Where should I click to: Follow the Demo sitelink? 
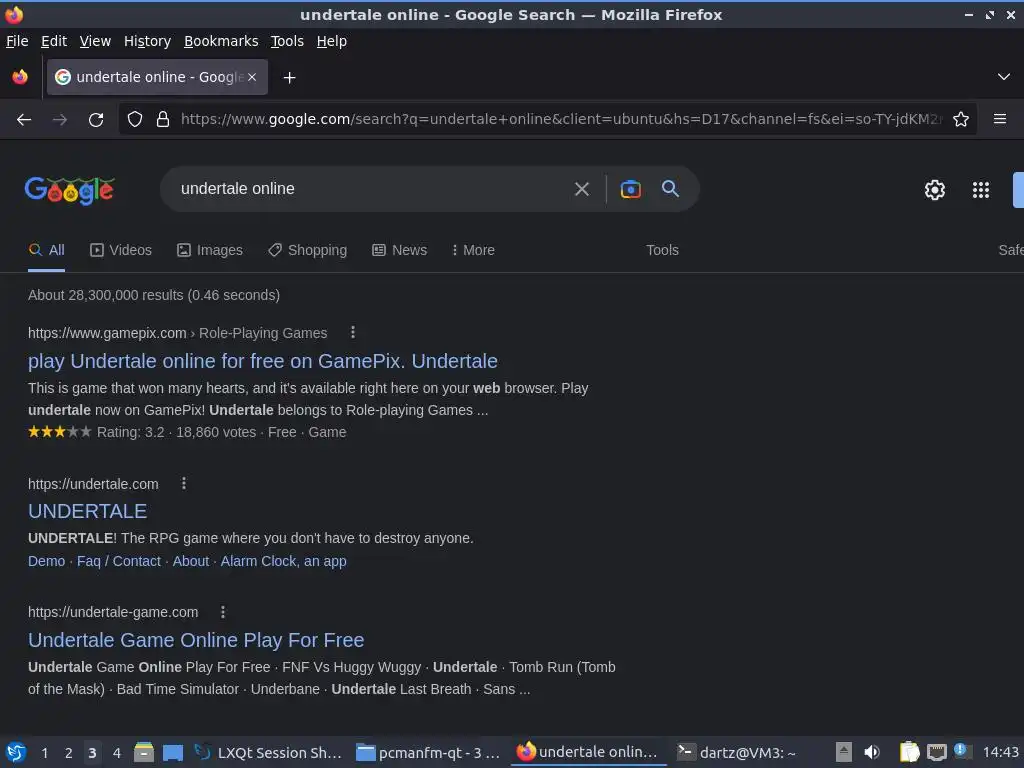point(46,561)
